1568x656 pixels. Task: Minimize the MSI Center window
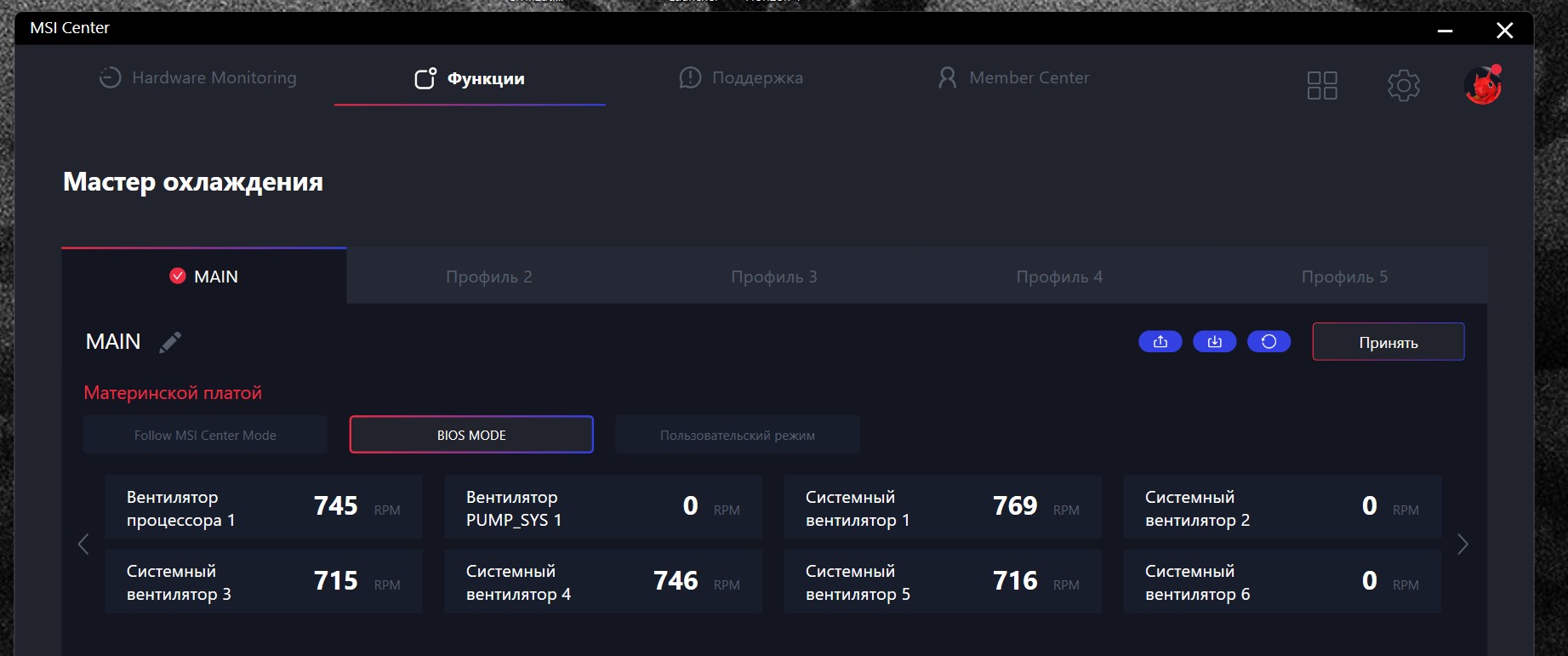[1445, 31]
